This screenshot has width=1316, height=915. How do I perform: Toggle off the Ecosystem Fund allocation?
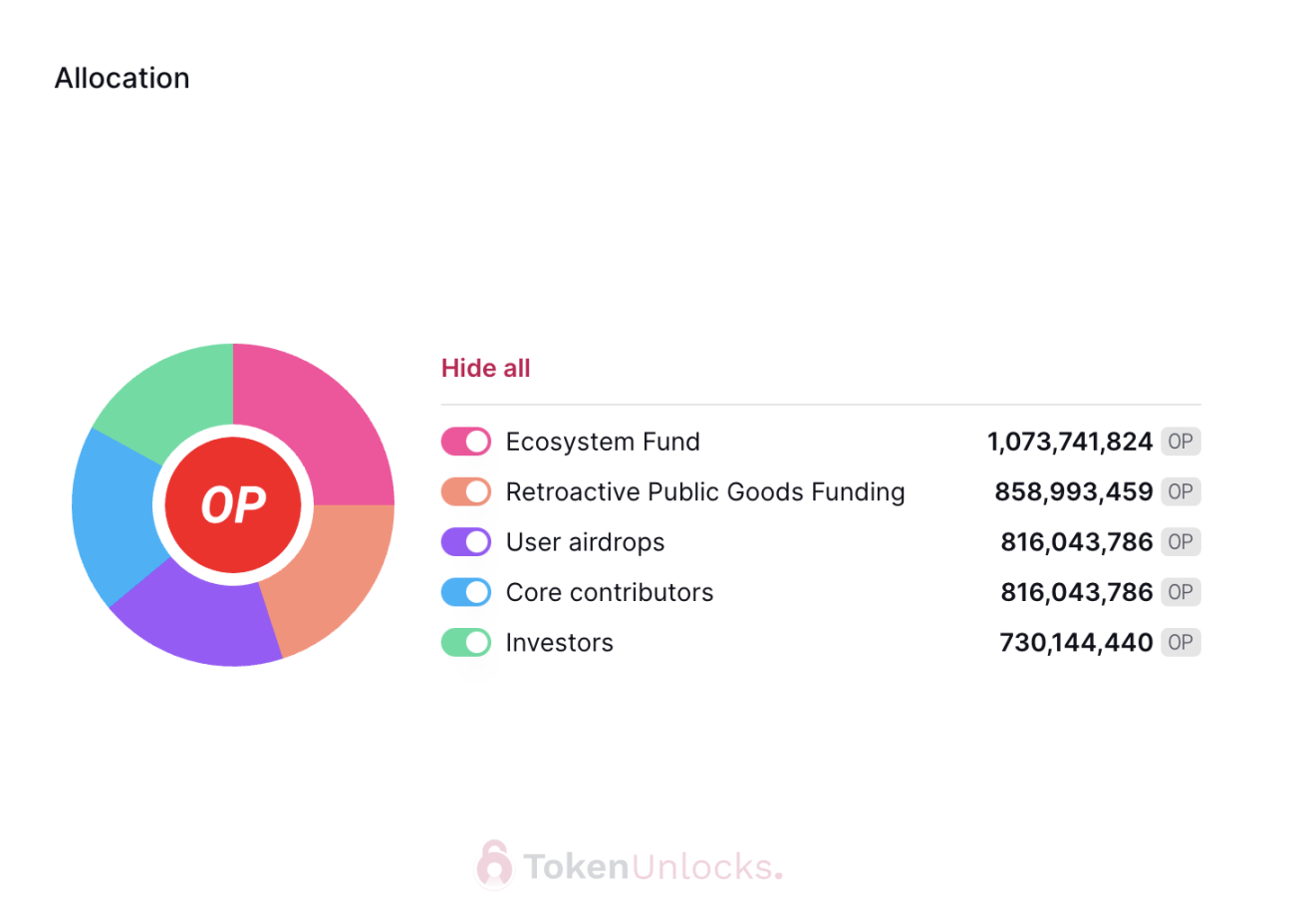click(466, 442)
